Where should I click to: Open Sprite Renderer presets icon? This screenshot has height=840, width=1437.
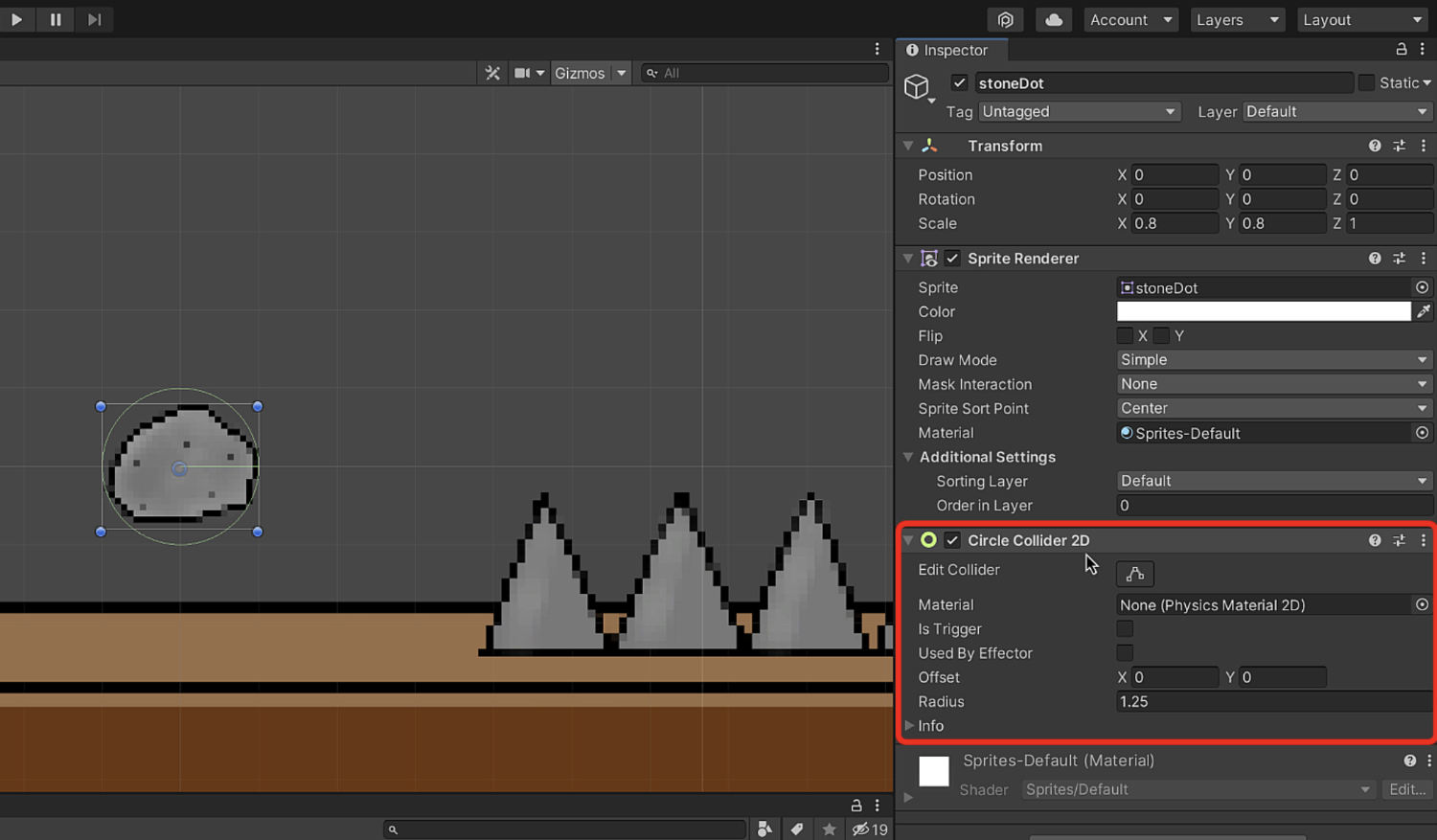click(1399, 259)
